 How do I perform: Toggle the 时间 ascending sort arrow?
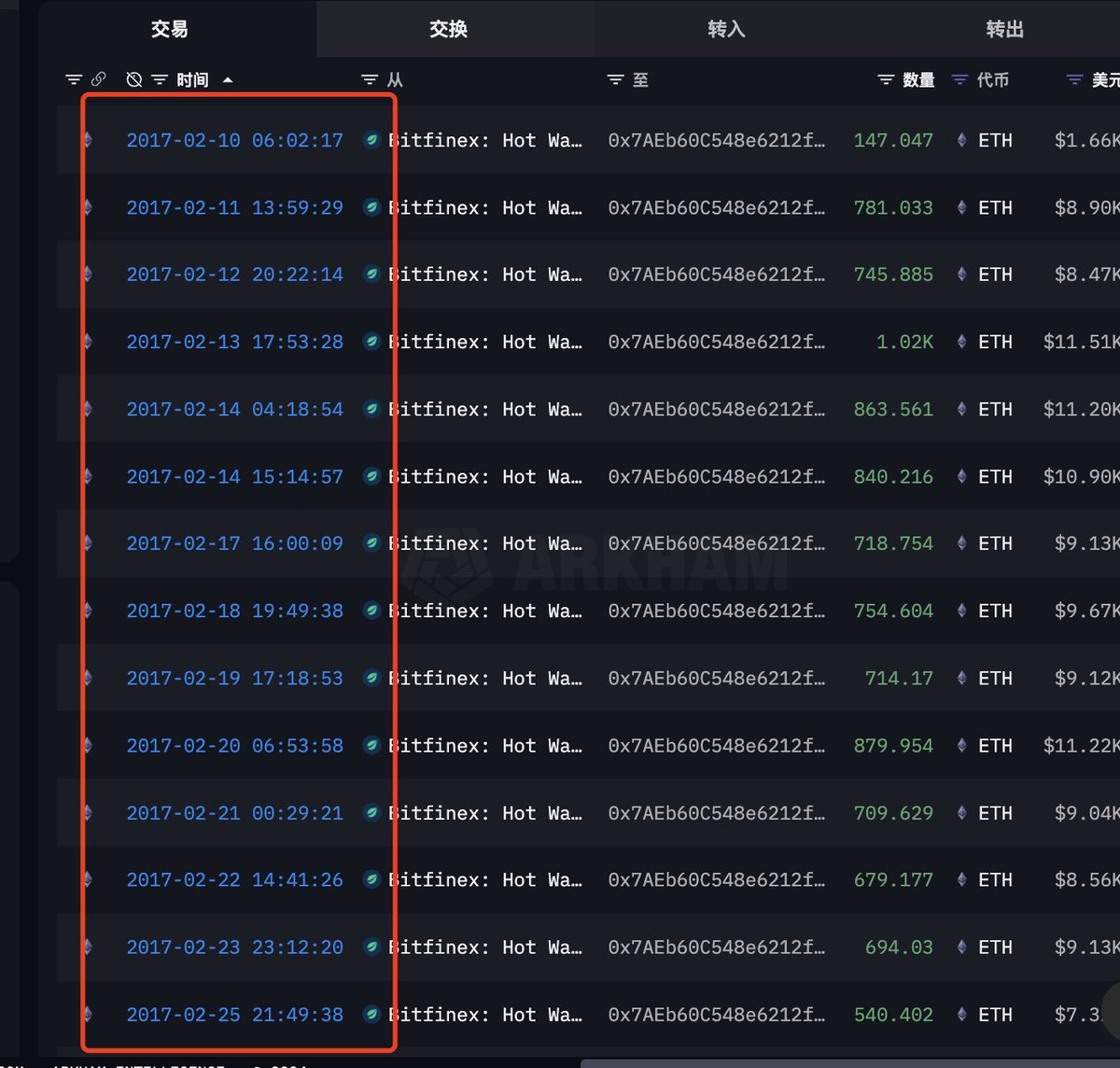tap(228, 80)
